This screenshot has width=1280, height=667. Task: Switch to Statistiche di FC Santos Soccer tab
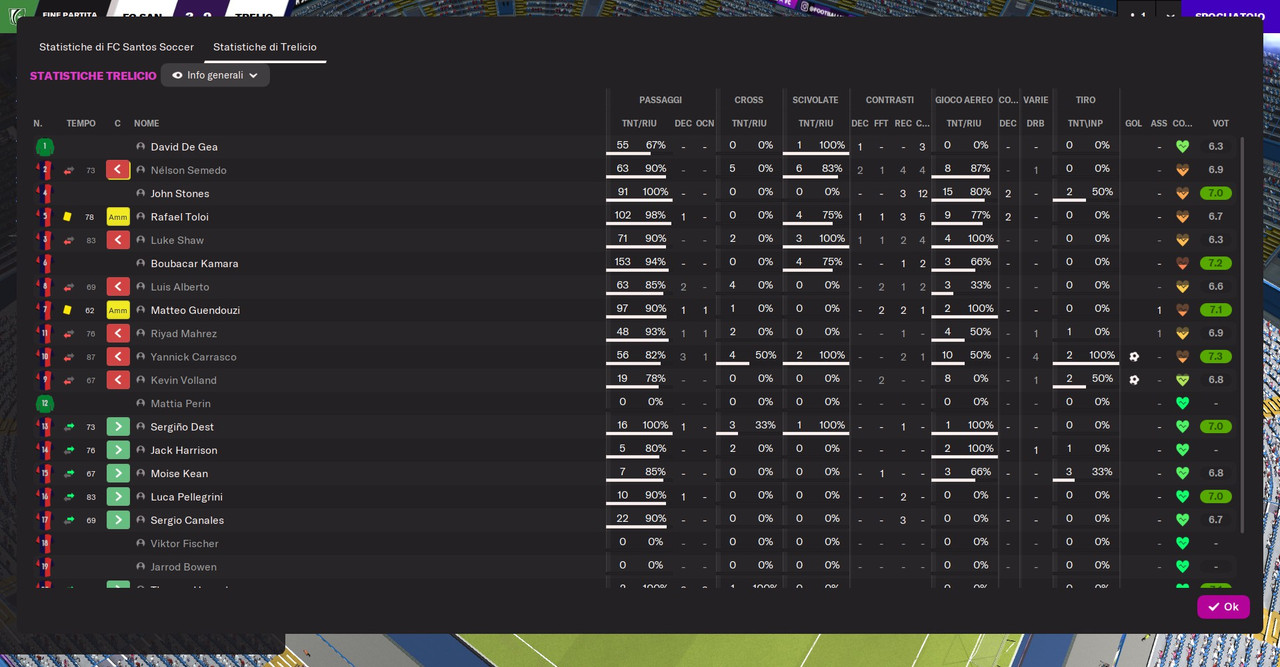coord(116,47)
